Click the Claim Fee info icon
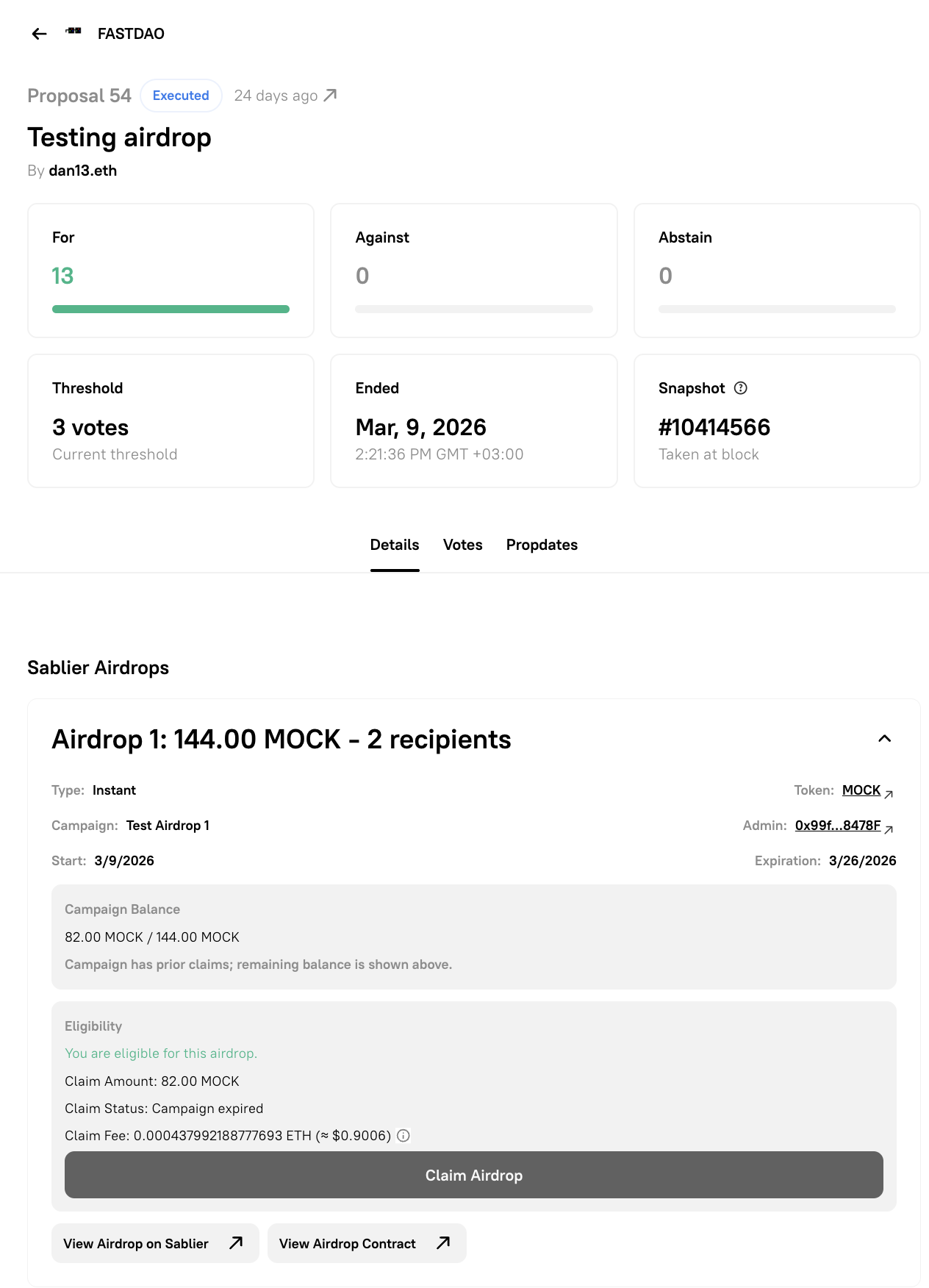 [x=403, y=1136]
